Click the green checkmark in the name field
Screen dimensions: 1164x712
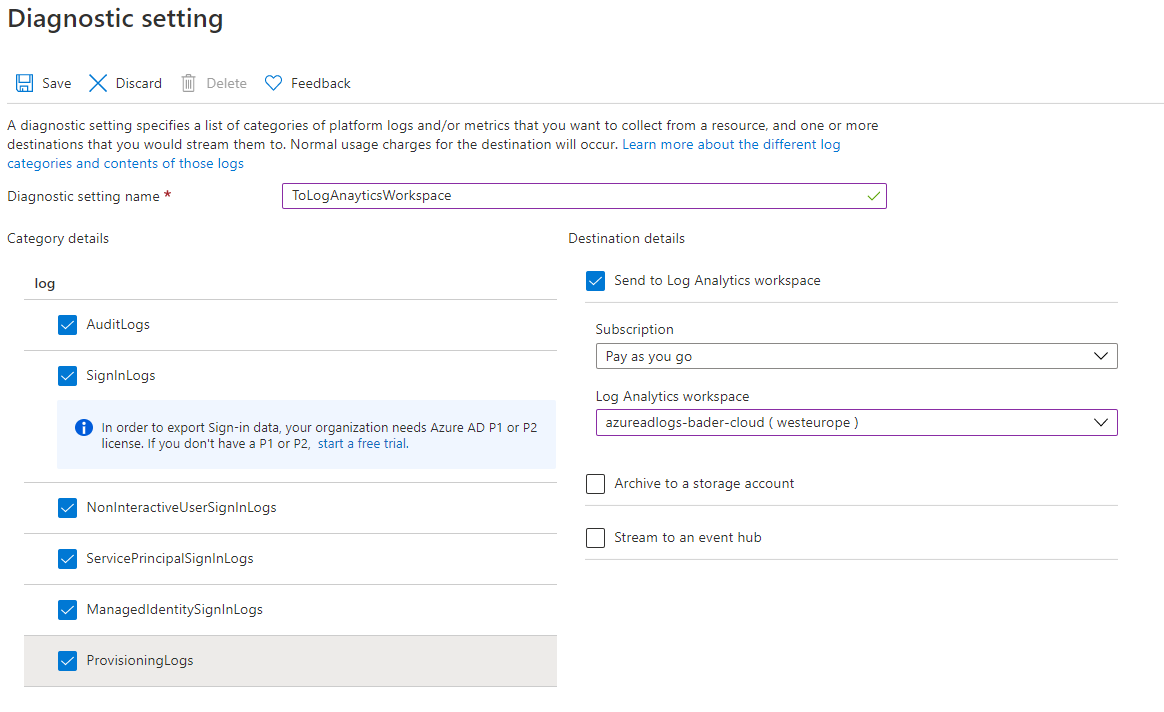[874, 196]
